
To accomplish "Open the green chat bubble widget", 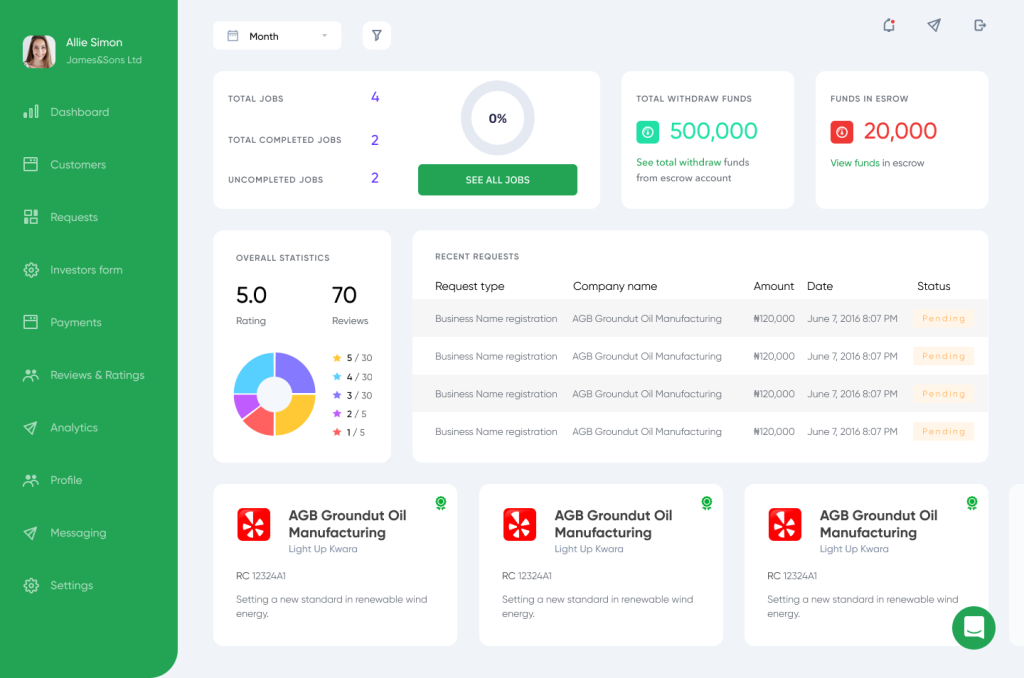I will coord(973,628).
